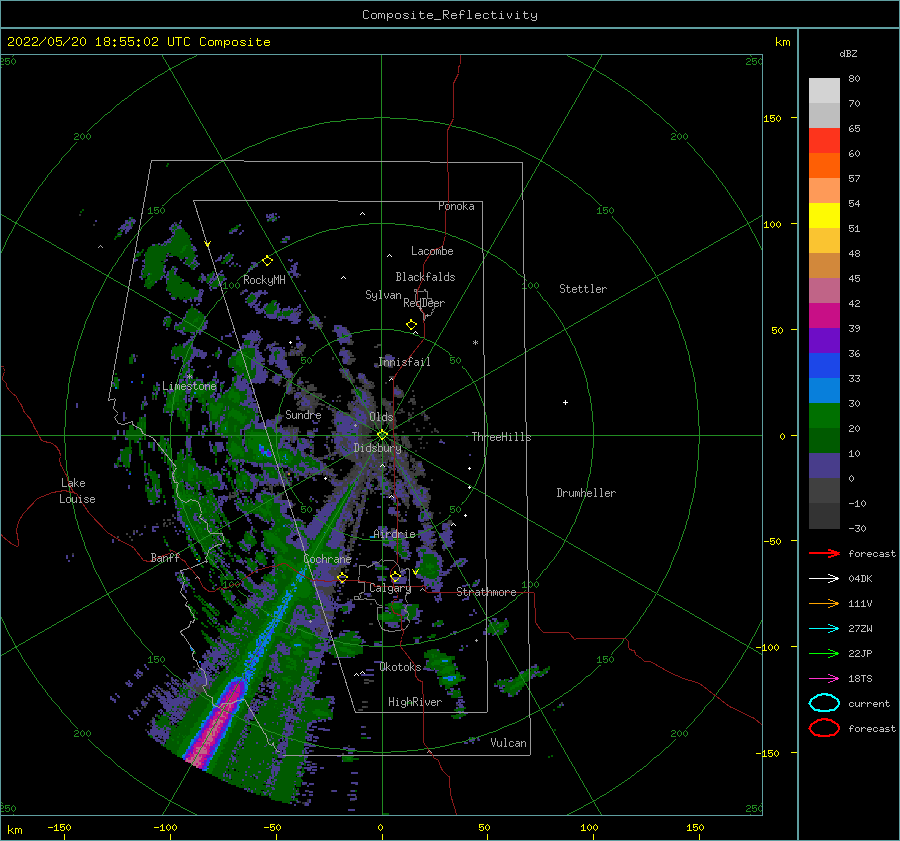The image size is (900, 841).
Task: Click the dBZ legend heading
Action: [848, 53]
